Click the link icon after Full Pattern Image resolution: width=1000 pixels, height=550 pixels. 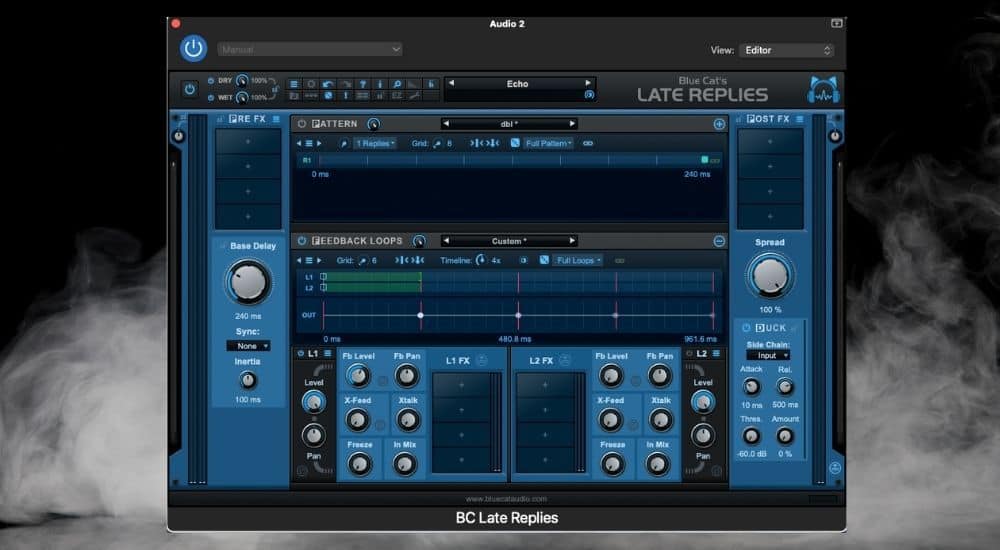(588, 144)
